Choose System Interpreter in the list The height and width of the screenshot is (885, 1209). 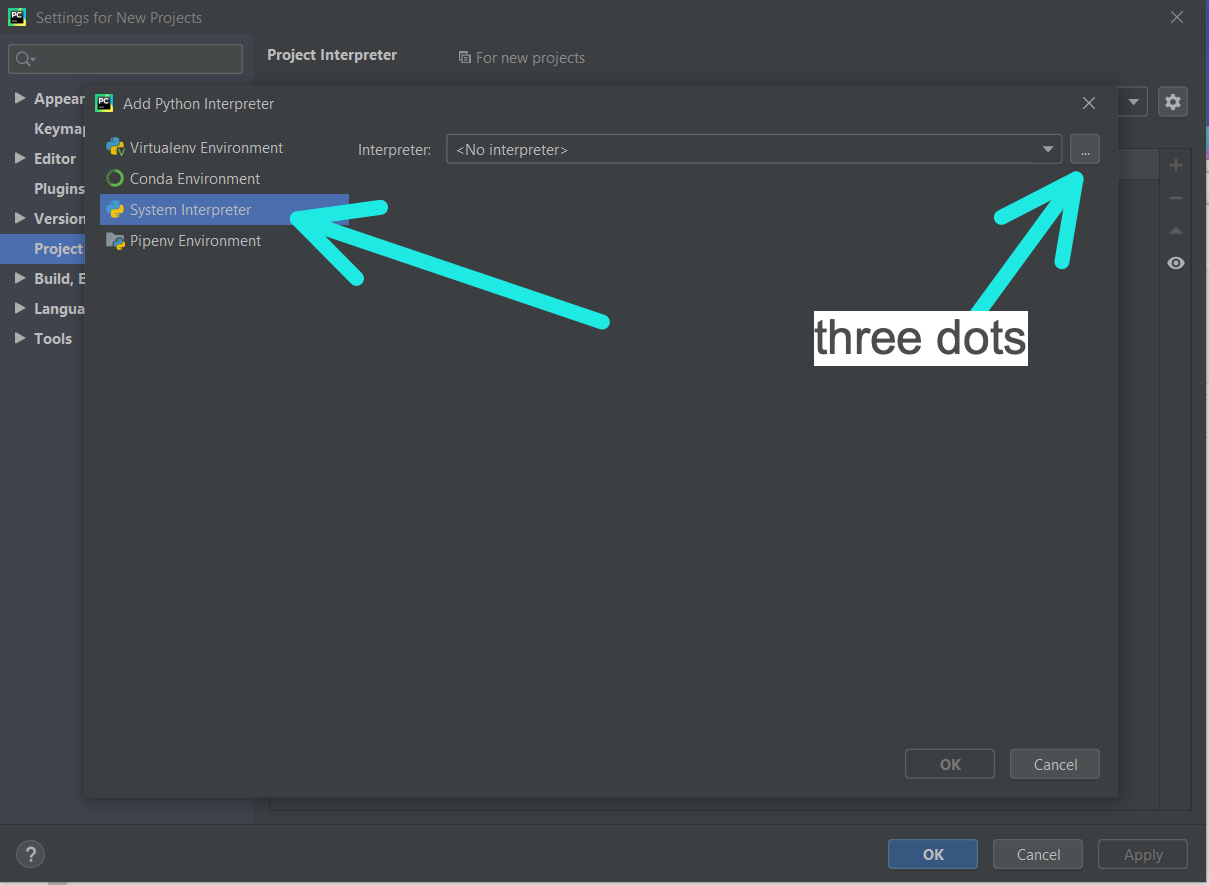(x=190, y=210)
